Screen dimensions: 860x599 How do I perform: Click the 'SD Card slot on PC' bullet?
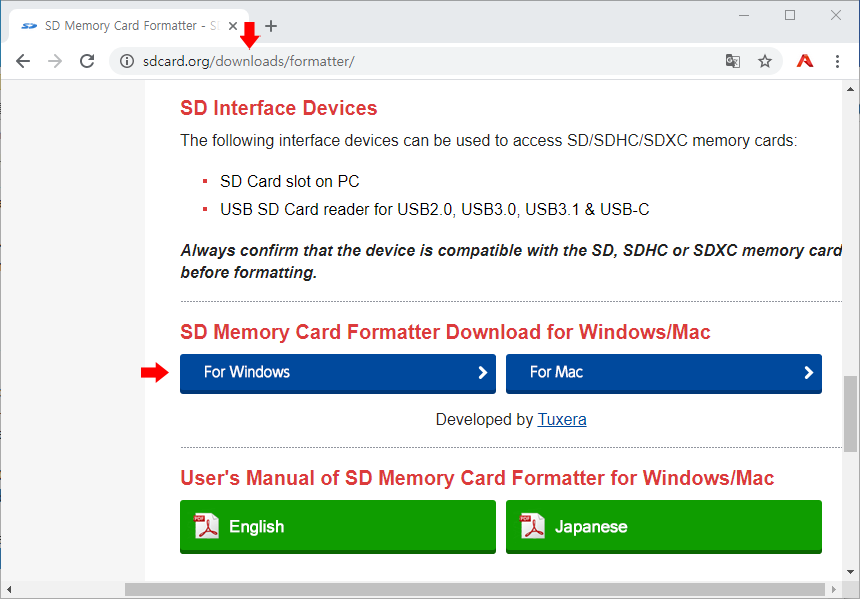click(290, 182)
